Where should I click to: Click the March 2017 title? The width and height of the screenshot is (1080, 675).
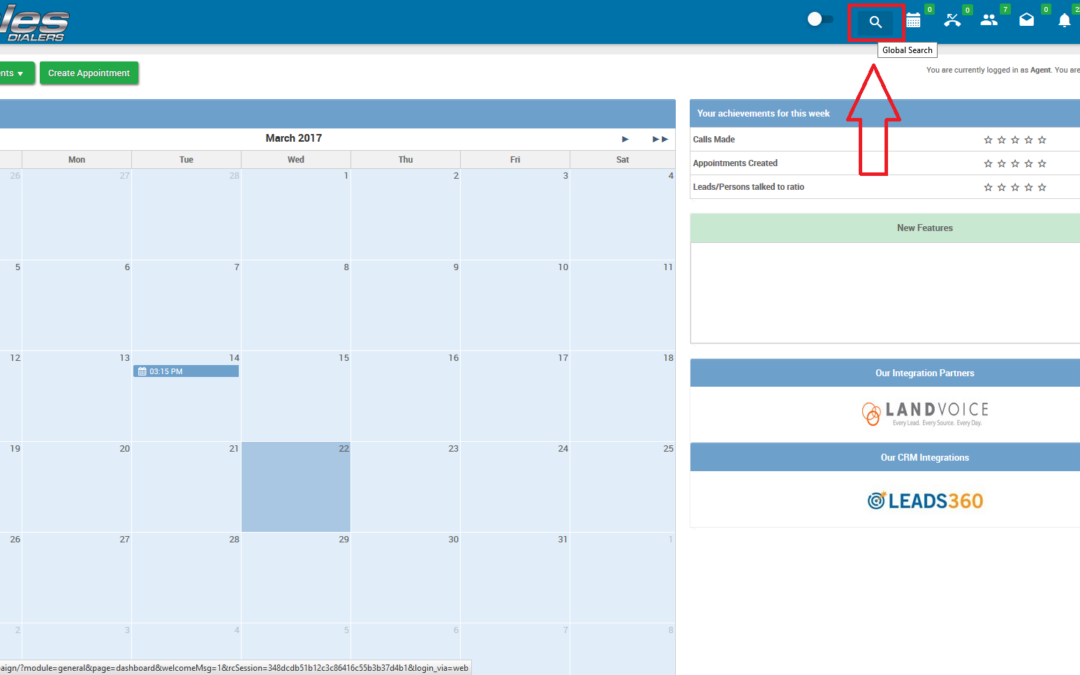(293, 138)
